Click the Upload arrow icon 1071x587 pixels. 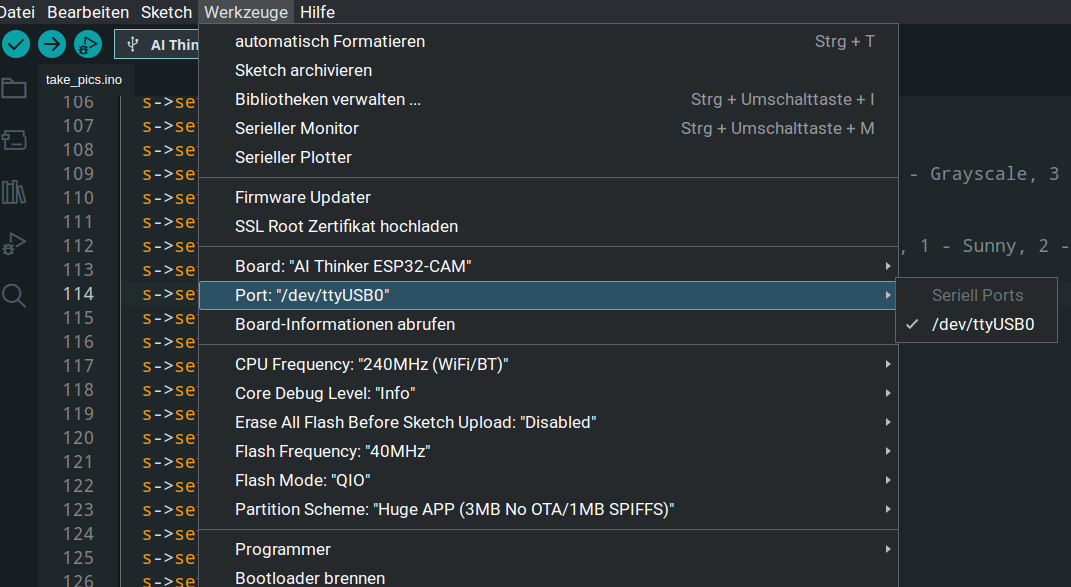point(52,44)
